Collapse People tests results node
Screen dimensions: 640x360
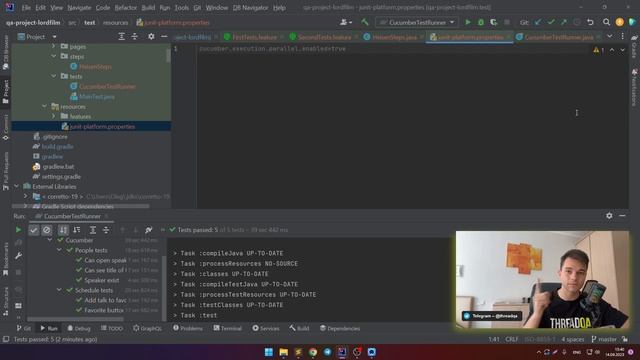[60, 250]
